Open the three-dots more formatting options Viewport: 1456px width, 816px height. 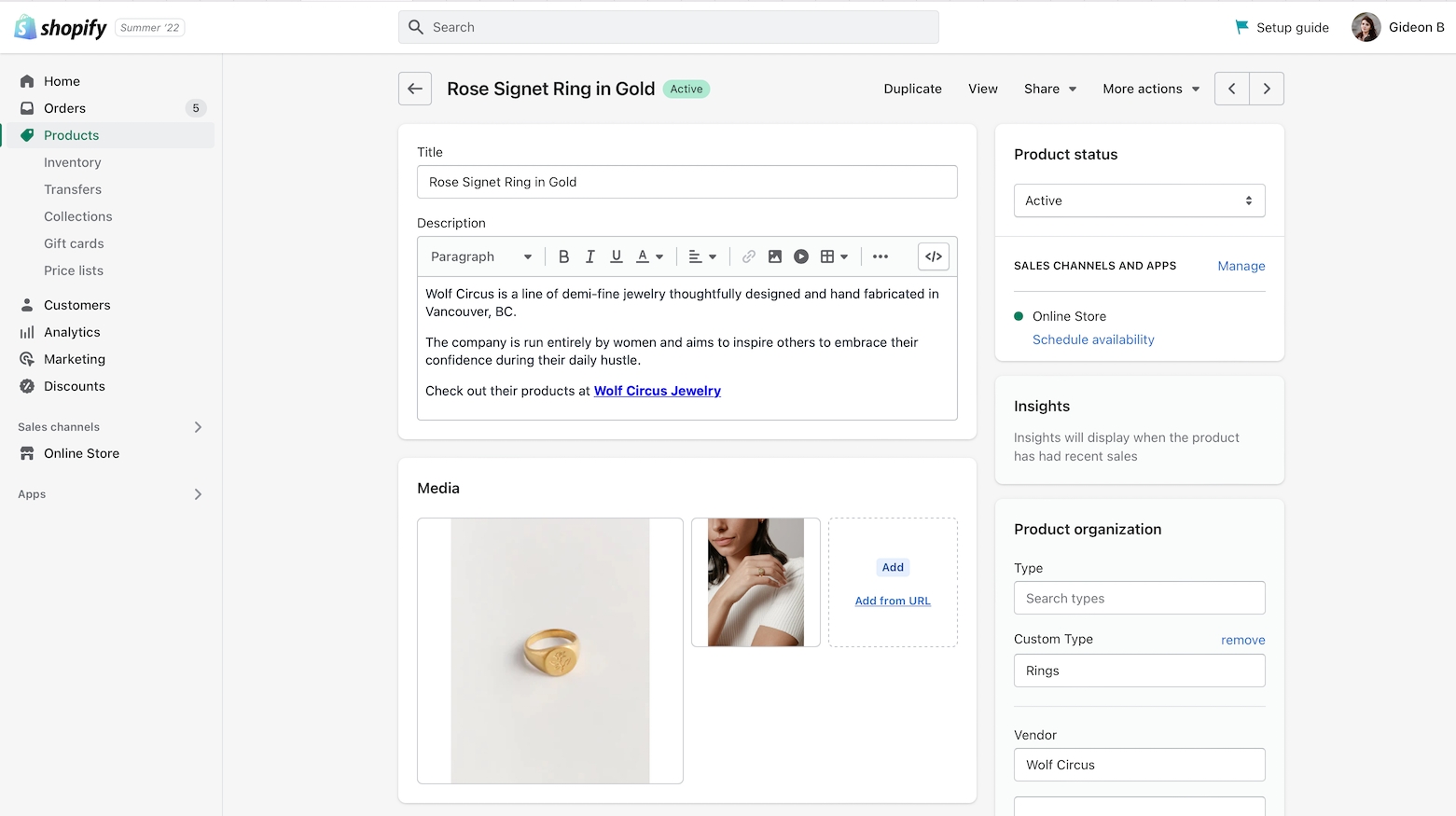[x=880, y=256]
